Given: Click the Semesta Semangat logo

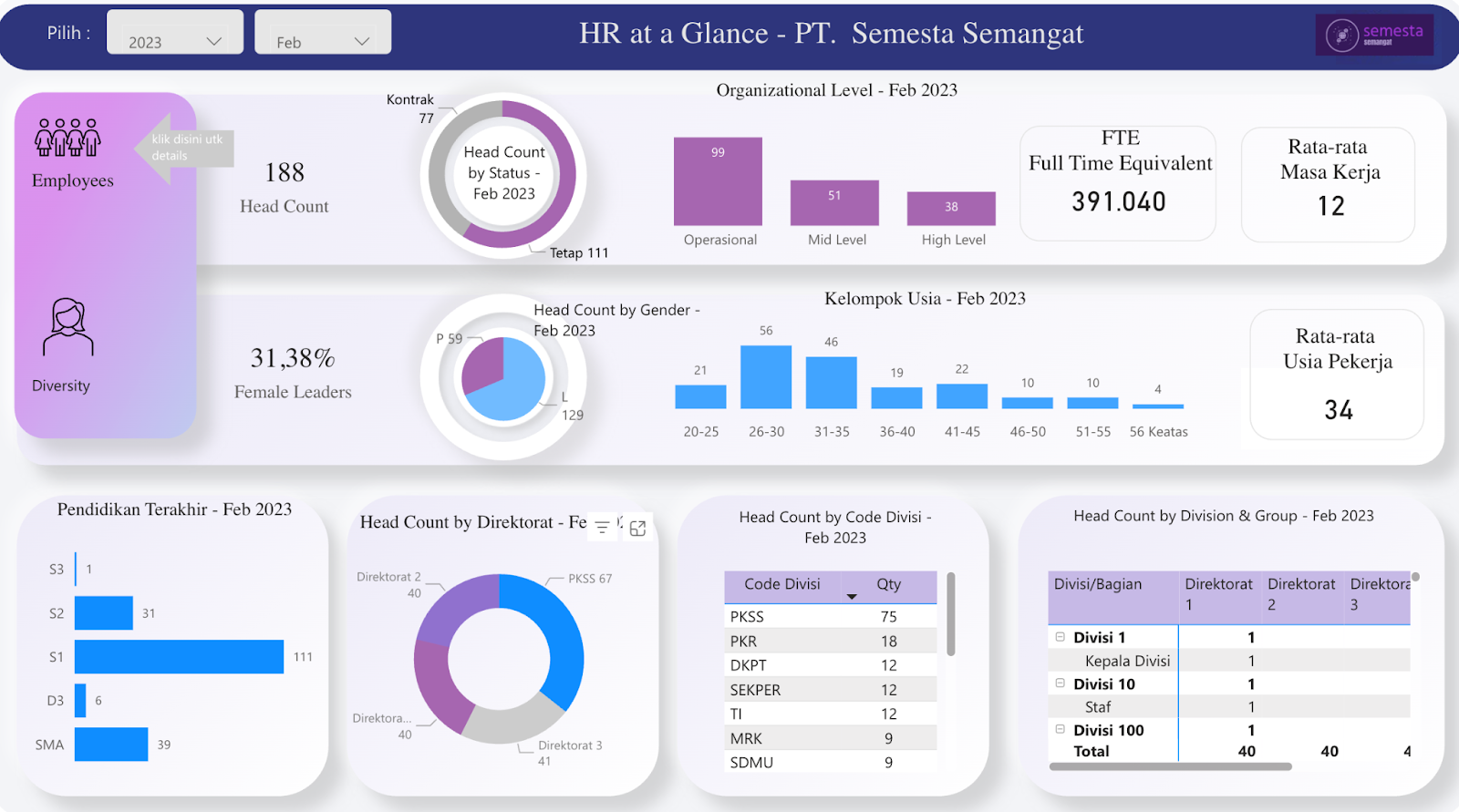Looking at the screenshot, I should point(1374,35).
